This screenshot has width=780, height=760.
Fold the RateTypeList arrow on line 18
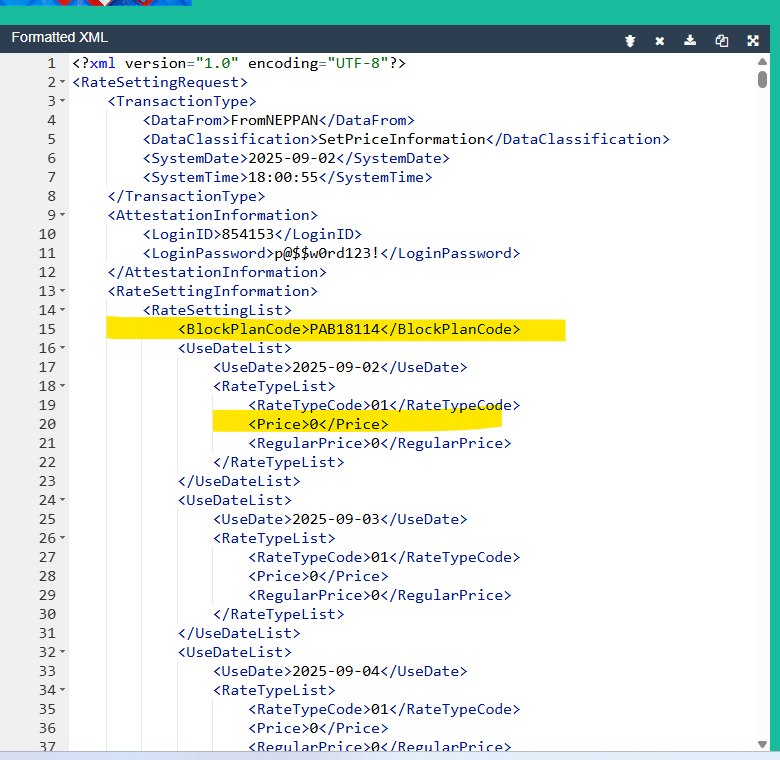62,387
